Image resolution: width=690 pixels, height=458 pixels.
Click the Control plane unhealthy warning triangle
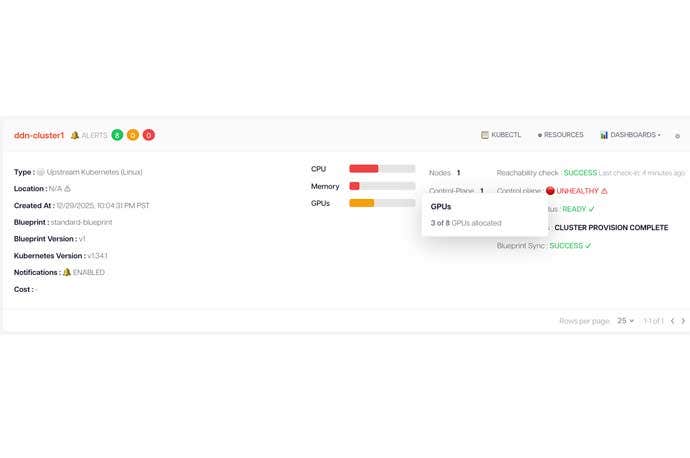604,190
